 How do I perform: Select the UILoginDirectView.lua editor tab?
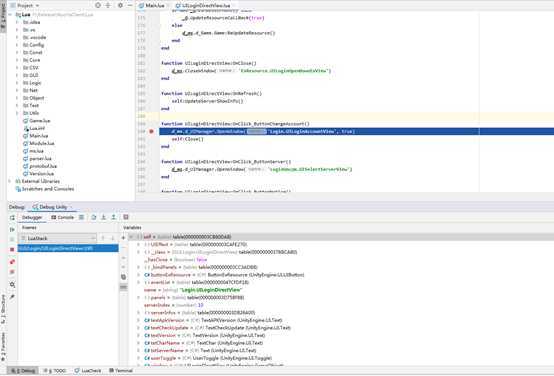(203, 5)
